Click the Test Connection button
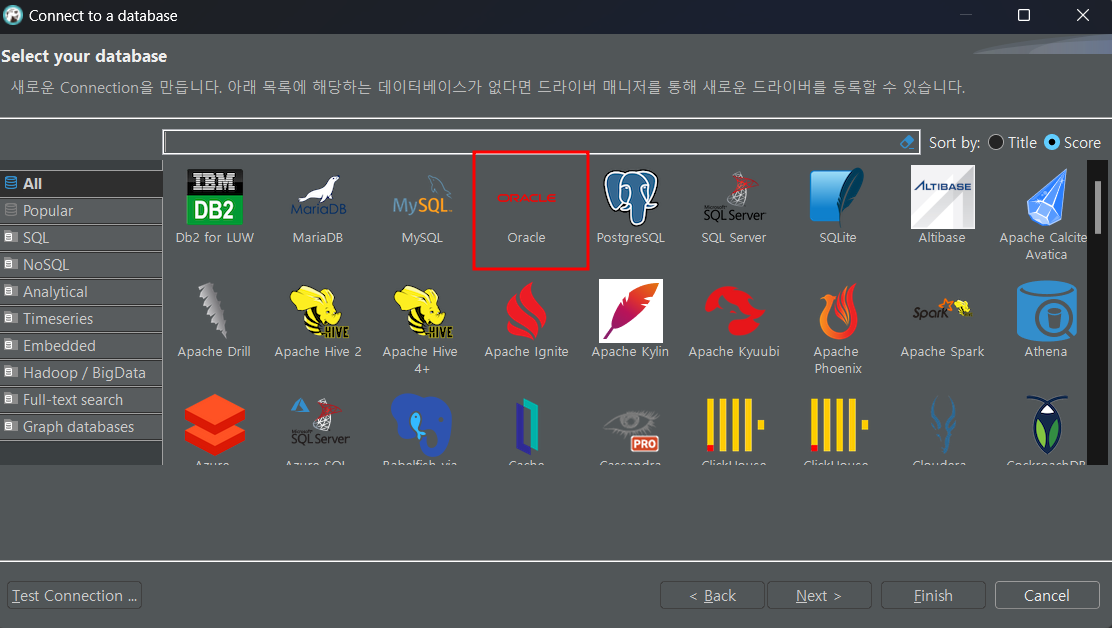This screenshot has height=628, width=1112. click(x=74, y=595)
